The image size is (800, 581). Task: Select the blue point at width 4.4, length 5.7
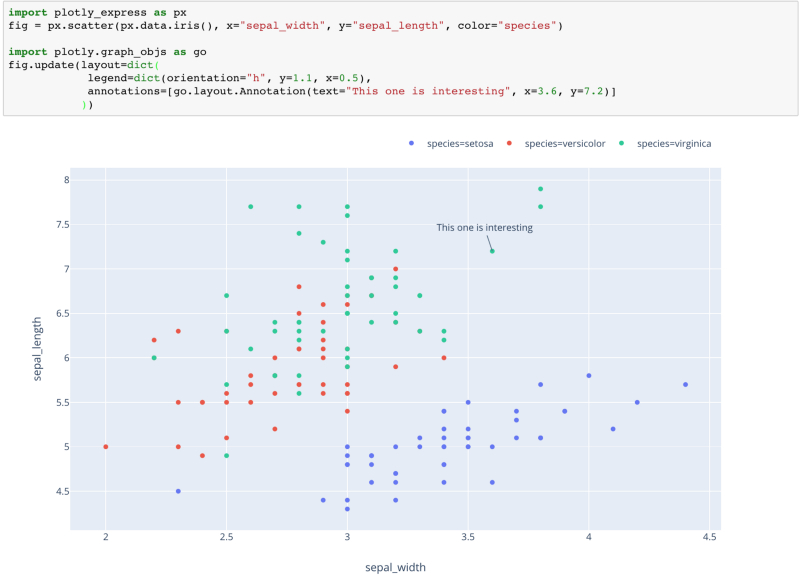coord(685,385)
